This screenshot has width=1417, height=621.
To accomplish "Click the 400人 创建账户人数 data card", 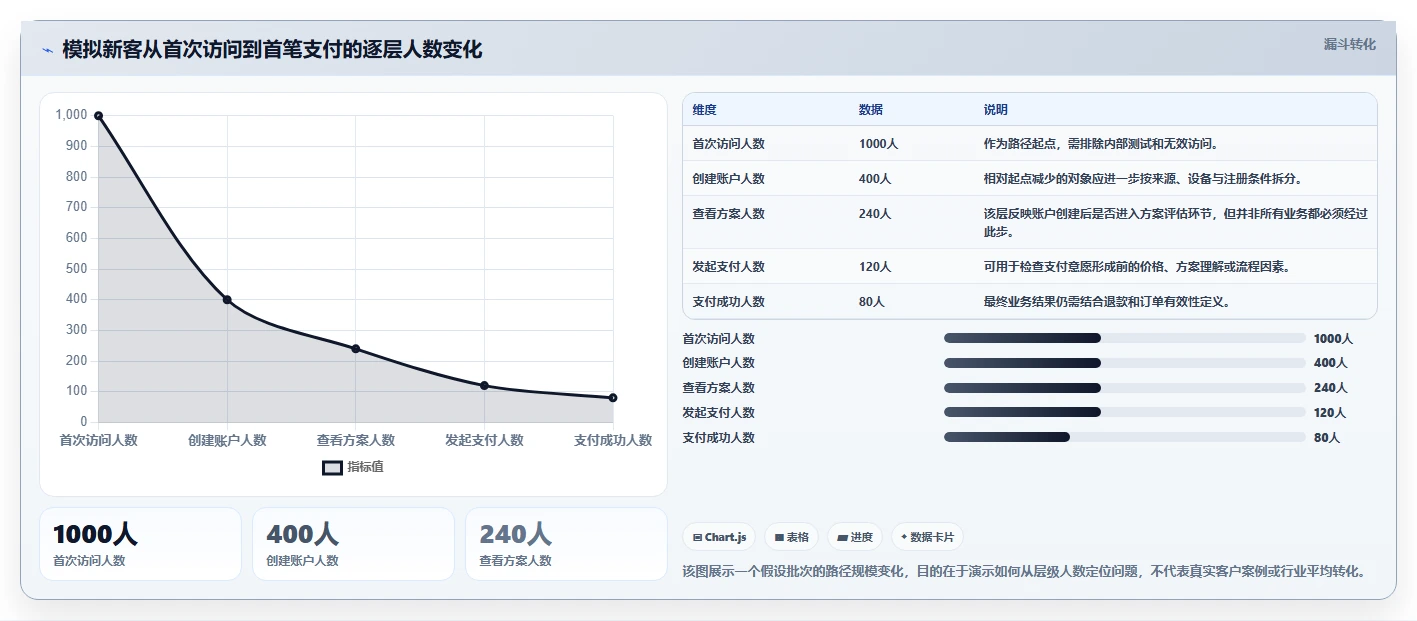I will point(353,544).
